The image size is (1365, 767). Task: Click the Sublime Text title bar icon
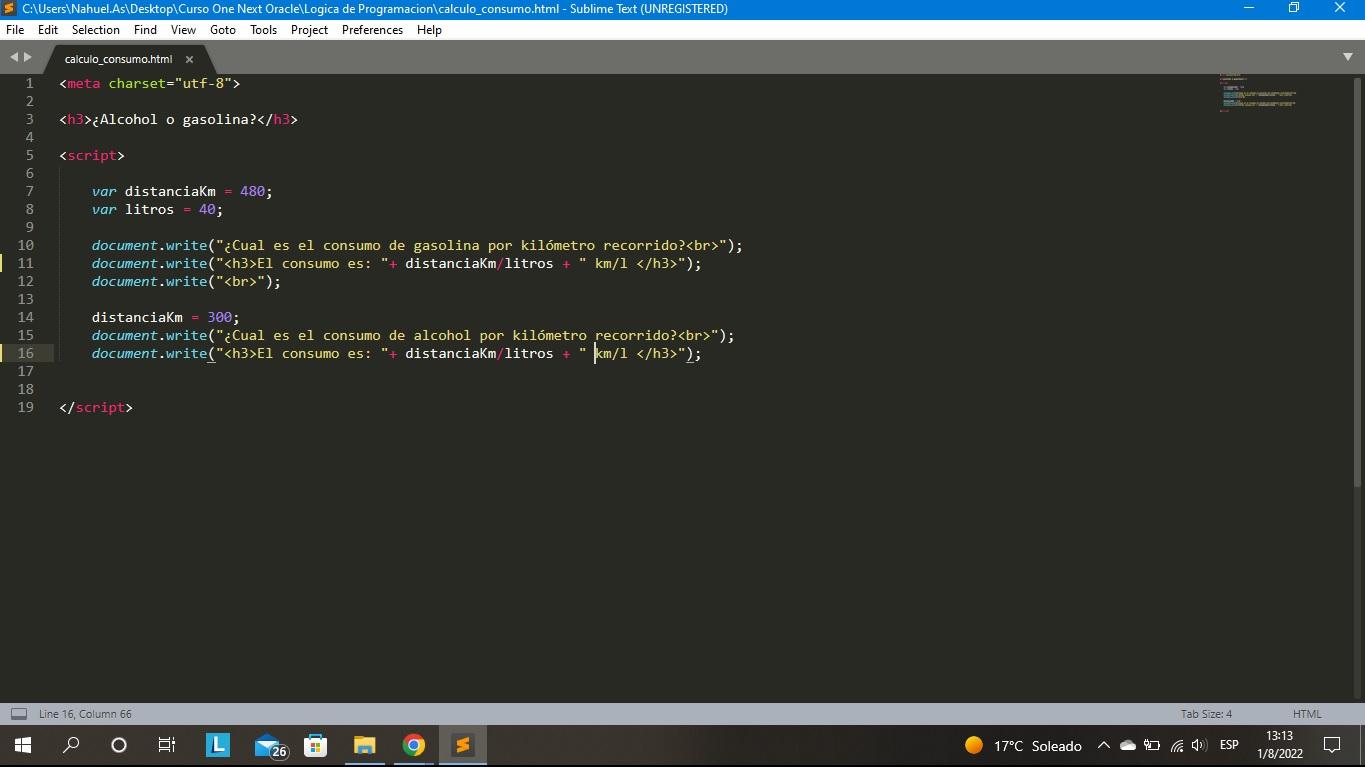(x=9, y=8)
